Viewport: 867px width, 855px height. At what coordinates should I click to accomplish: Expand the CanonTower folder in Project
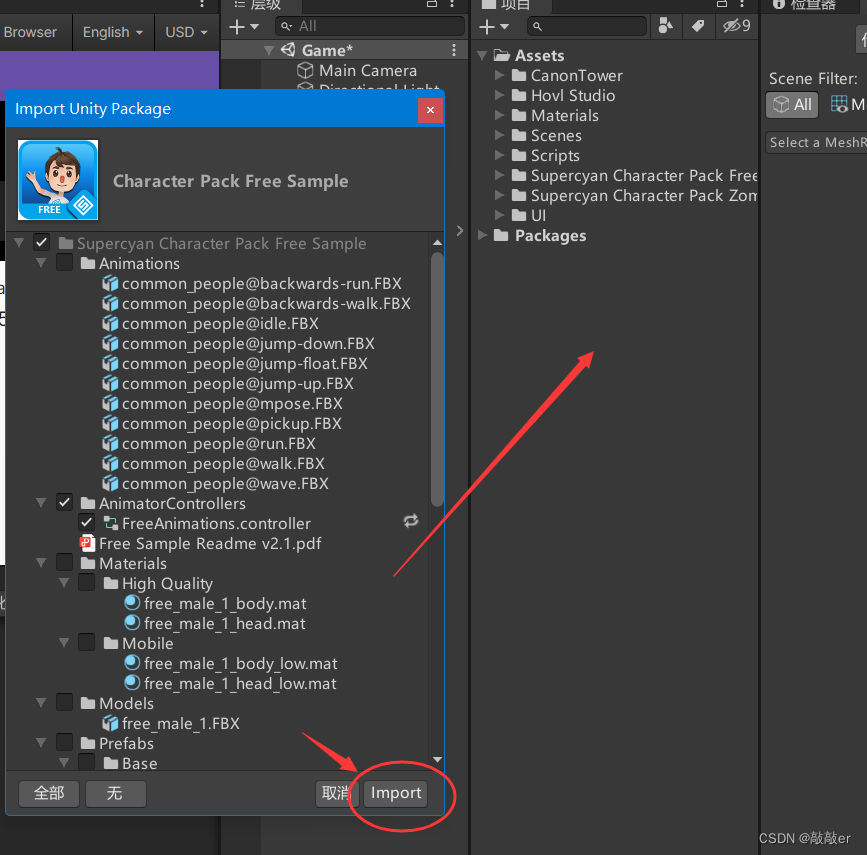(499, 75)
